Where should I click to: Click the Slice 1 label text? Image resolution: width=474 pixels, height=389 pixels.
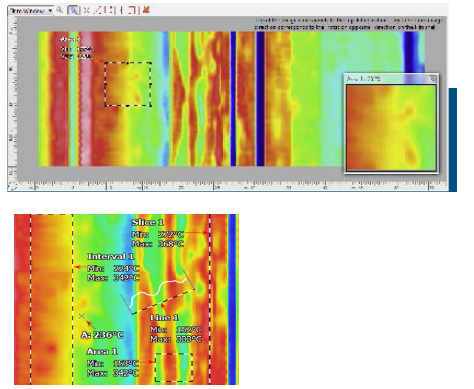pyautogui.click(x=147, y=222)
